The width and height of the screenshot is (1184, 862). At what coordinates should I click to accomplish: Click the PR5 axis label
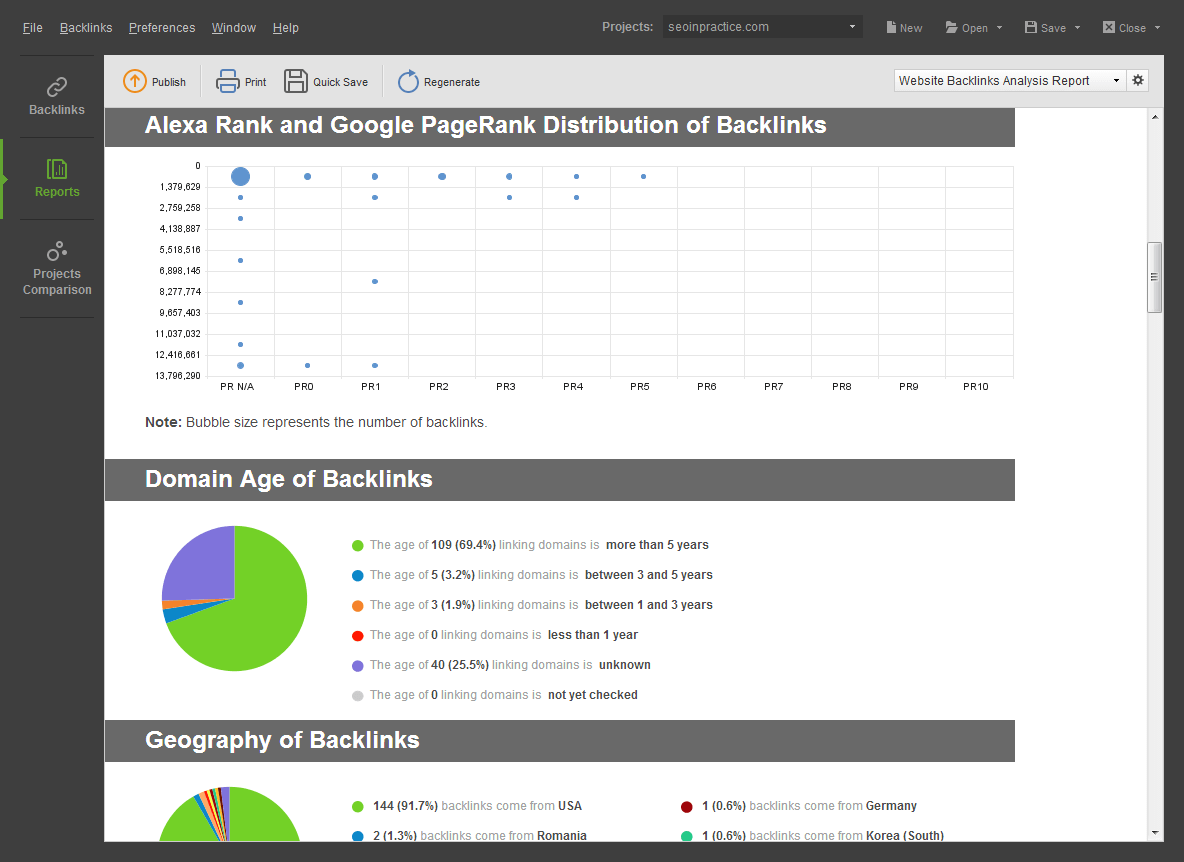[640, 386]
